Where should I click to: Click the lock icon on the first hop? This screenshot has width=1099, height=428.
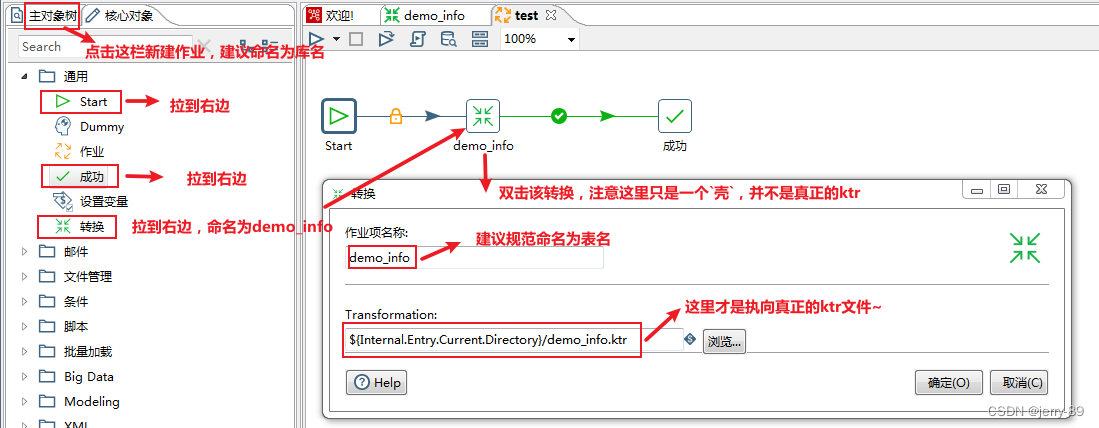395,116
